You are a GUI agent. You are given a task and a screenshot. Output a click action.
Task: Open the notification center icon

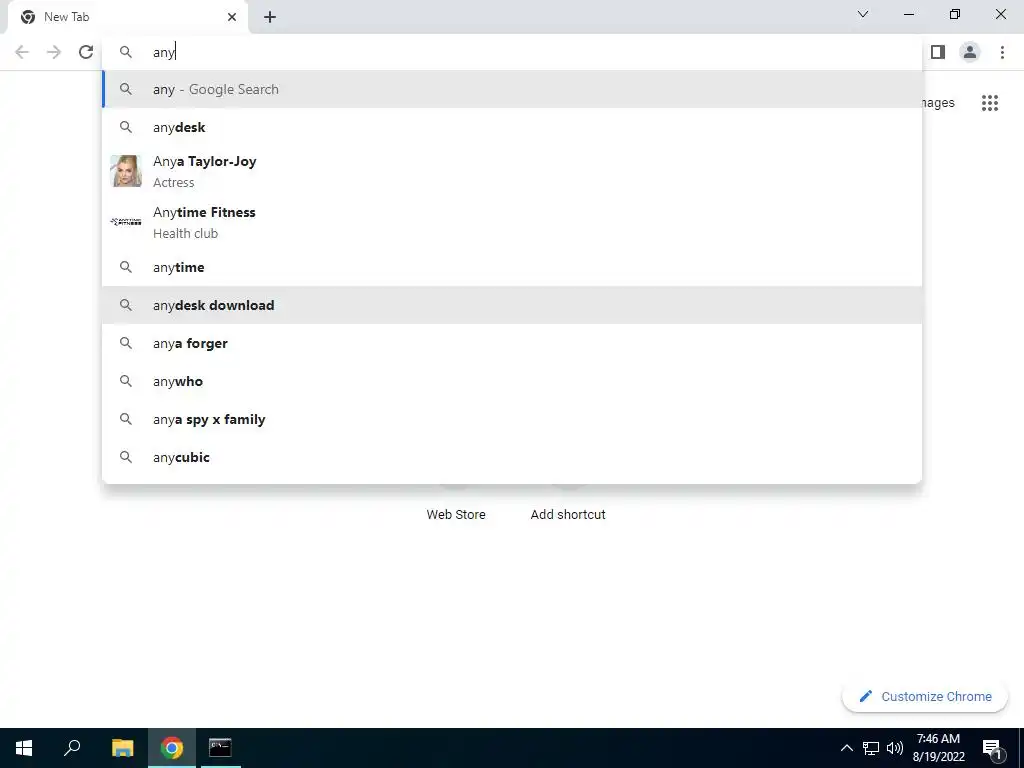(x=992, y=748)
